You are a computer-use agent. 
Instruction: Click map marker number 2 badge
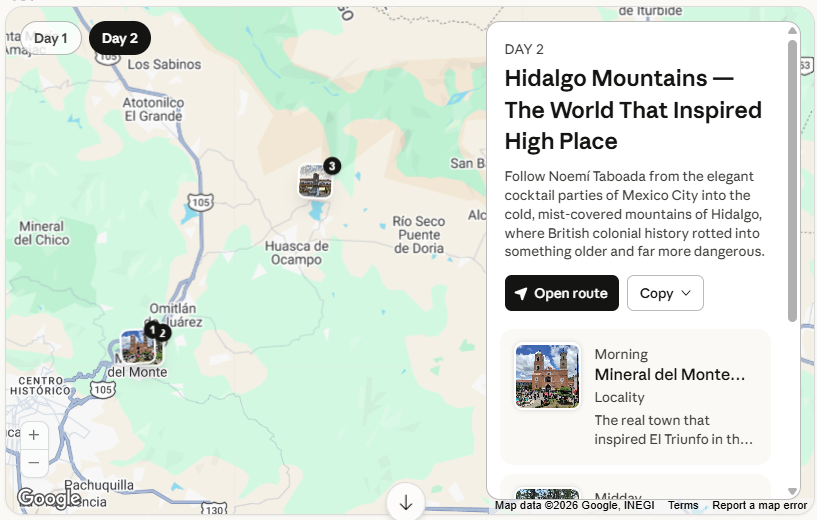pyautogui.click(x=163, y=333)
